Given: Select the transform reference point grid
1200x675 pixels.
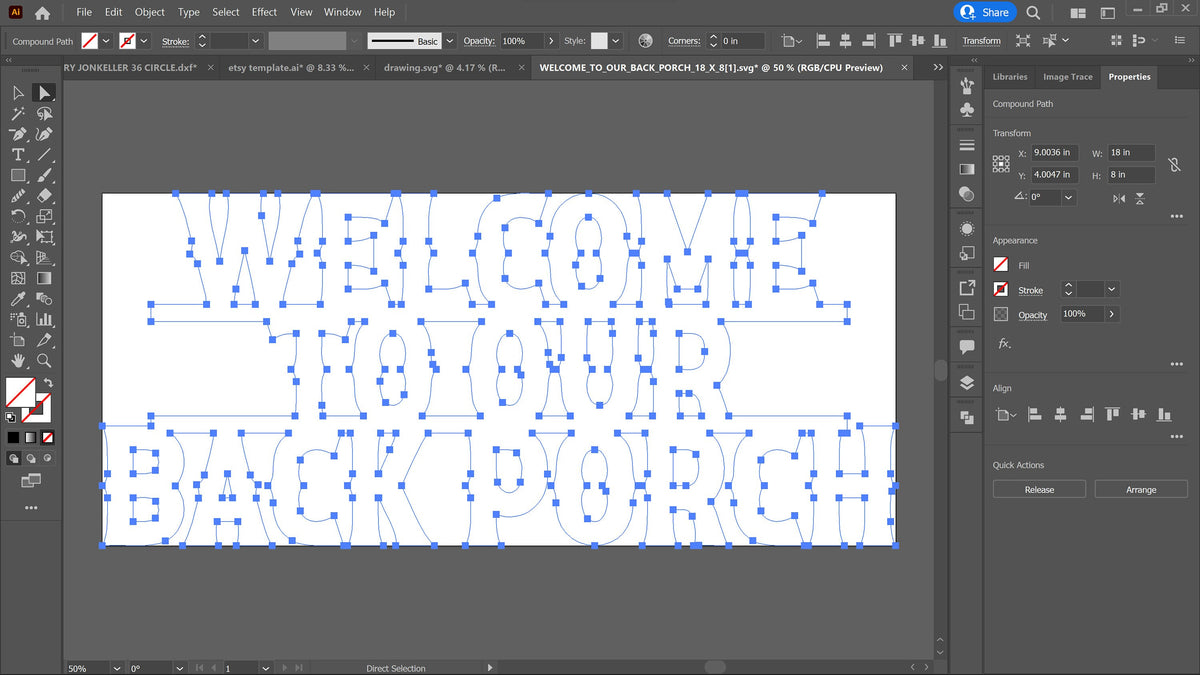Looking at the screenshot, I should pyautogui.click(x=1001, y=164).
